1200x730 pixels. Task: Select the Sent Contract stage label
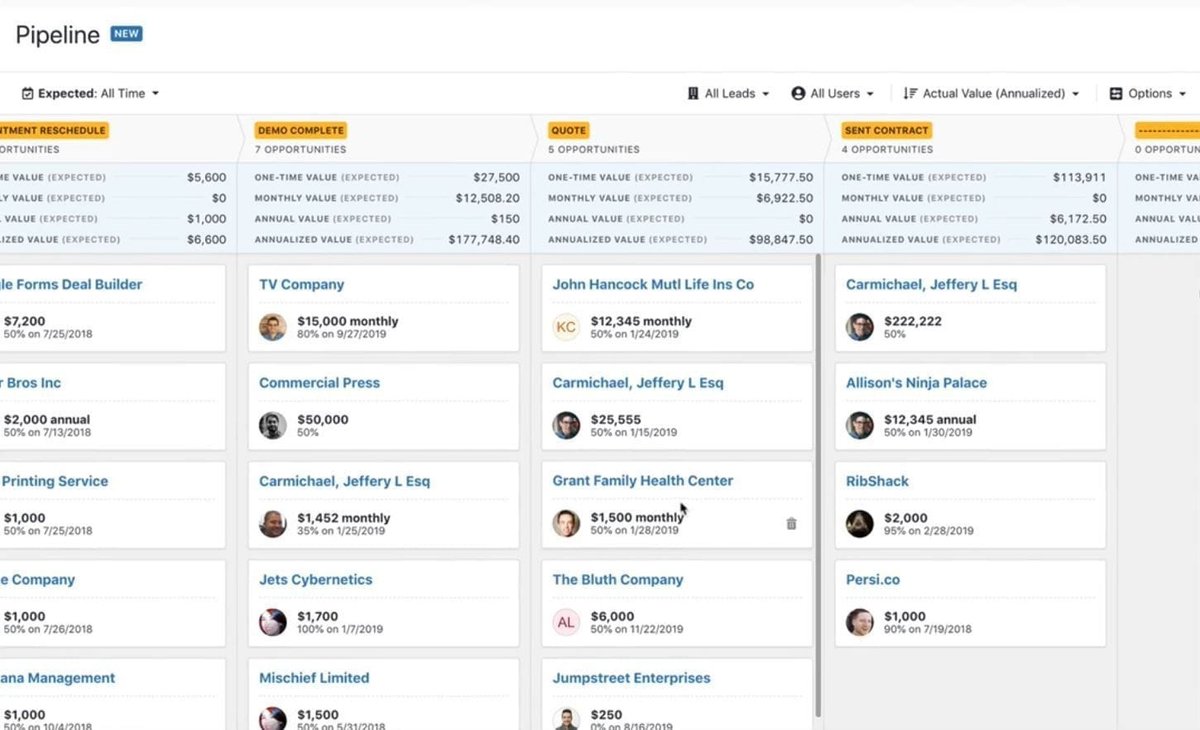[x=887, y=130]
